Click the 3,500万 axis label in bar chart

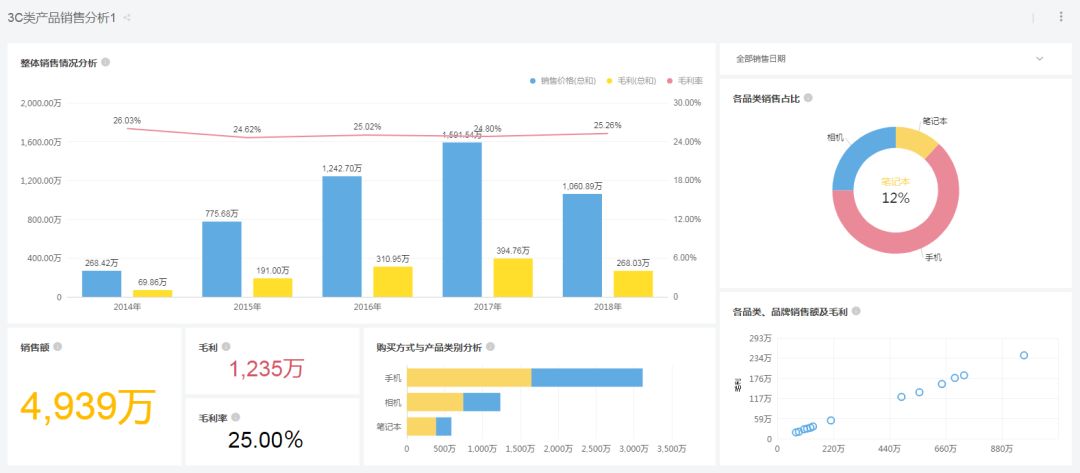click(671, 449)
